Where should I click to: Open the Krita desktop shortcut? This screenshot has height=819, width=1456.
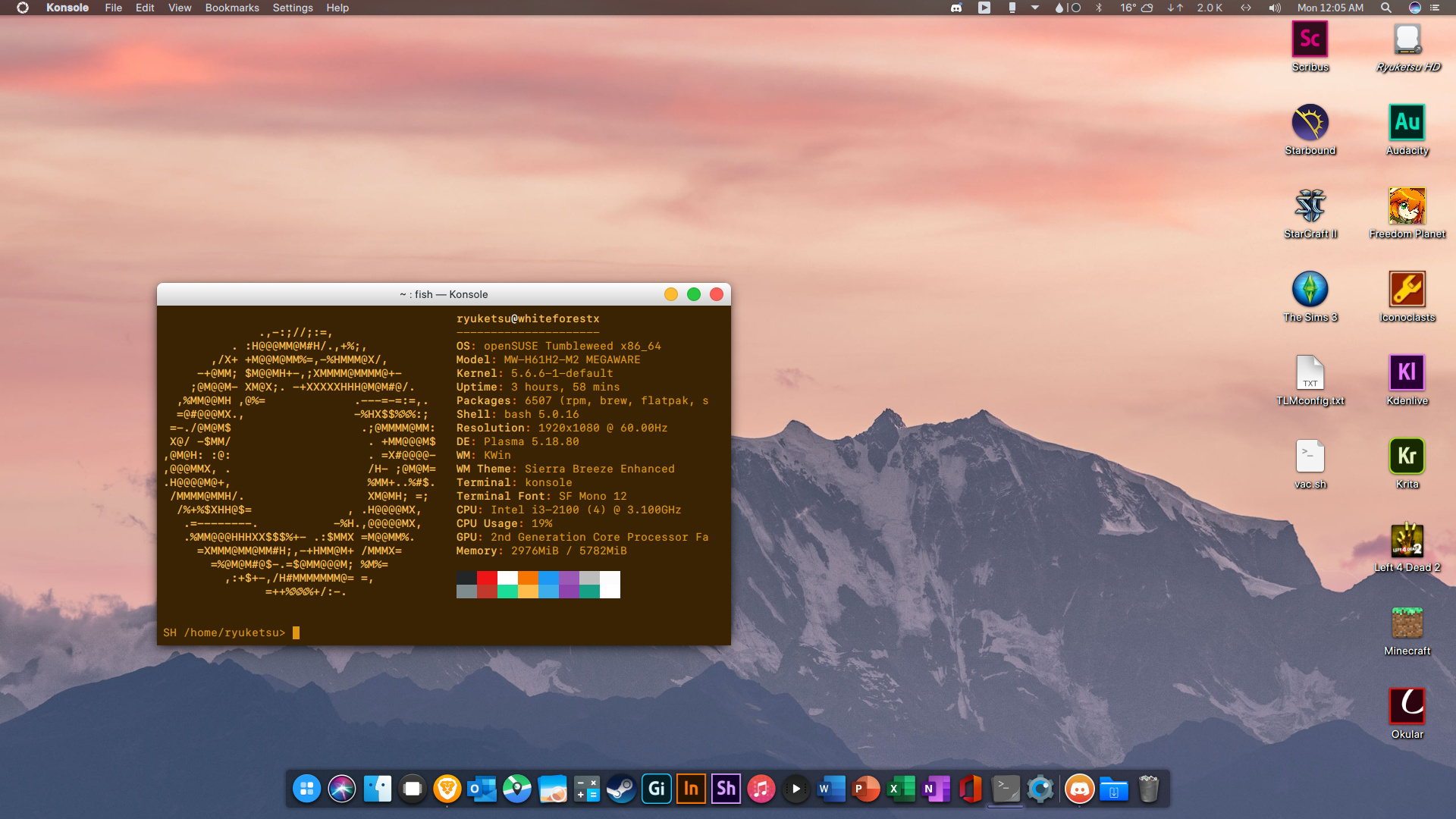point(1407,457)
